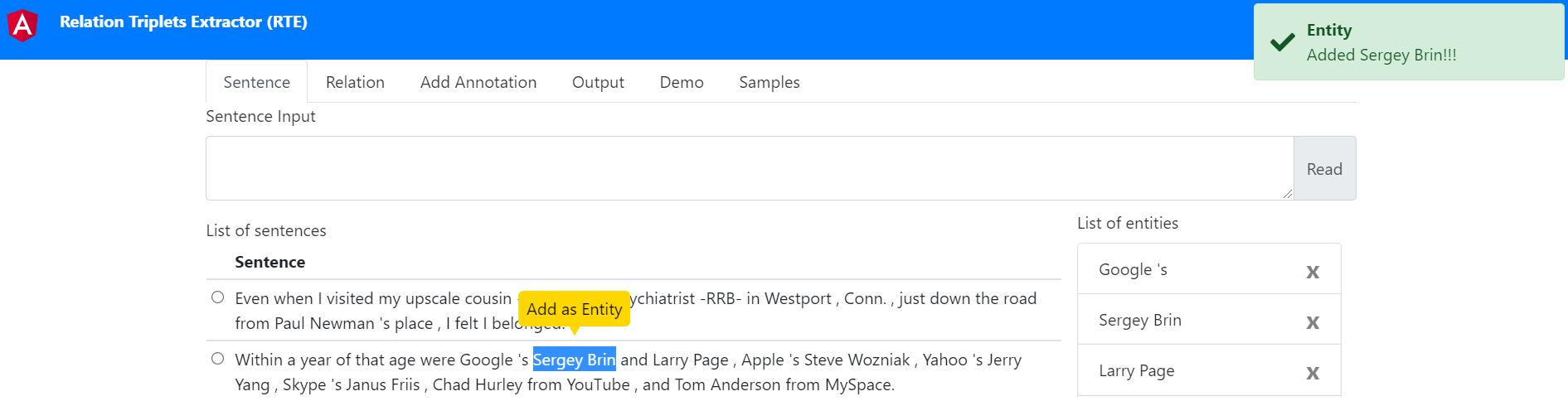Dismiss the Added Sergey Brin notification
Viewport: 1568px width, 401px height.
pos(1409,41)
